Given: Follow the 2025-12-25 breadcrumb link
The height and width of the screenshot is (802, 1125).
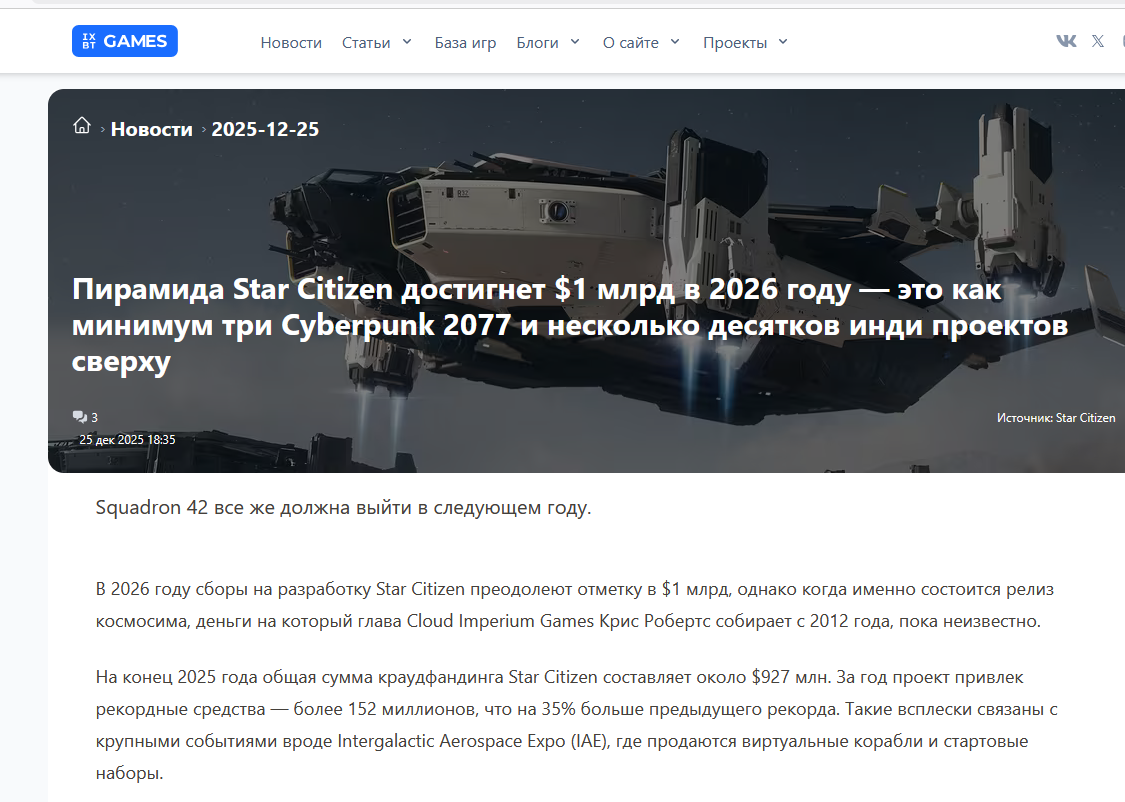Looking at the screenshot, I should tap(265, 129).
